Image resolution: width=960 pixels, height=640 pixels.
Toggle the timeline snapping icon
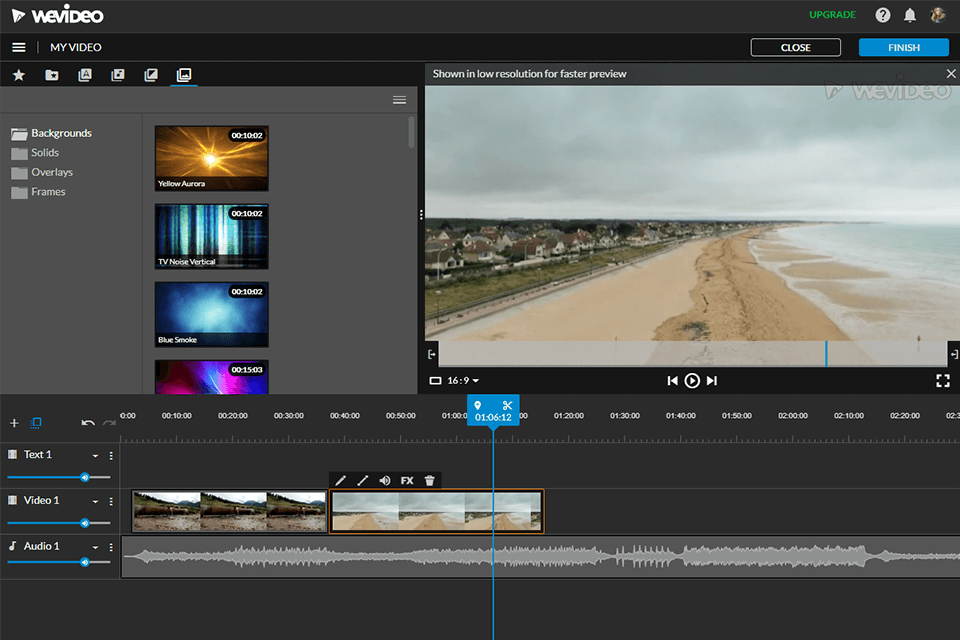point(36,423)
